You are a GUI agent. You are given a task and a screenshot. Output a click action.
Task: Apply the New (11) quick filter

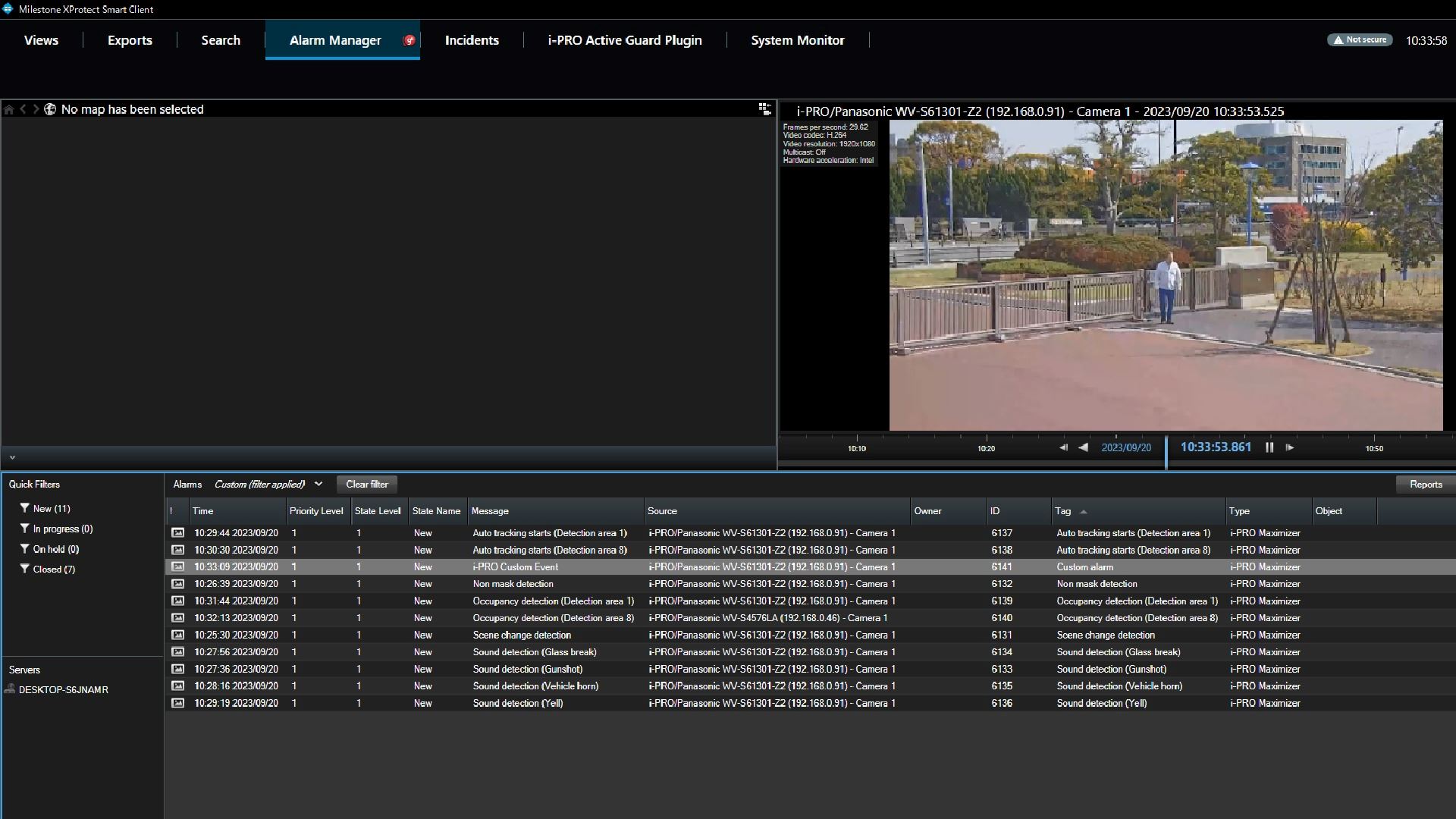[x=45, y=508]
